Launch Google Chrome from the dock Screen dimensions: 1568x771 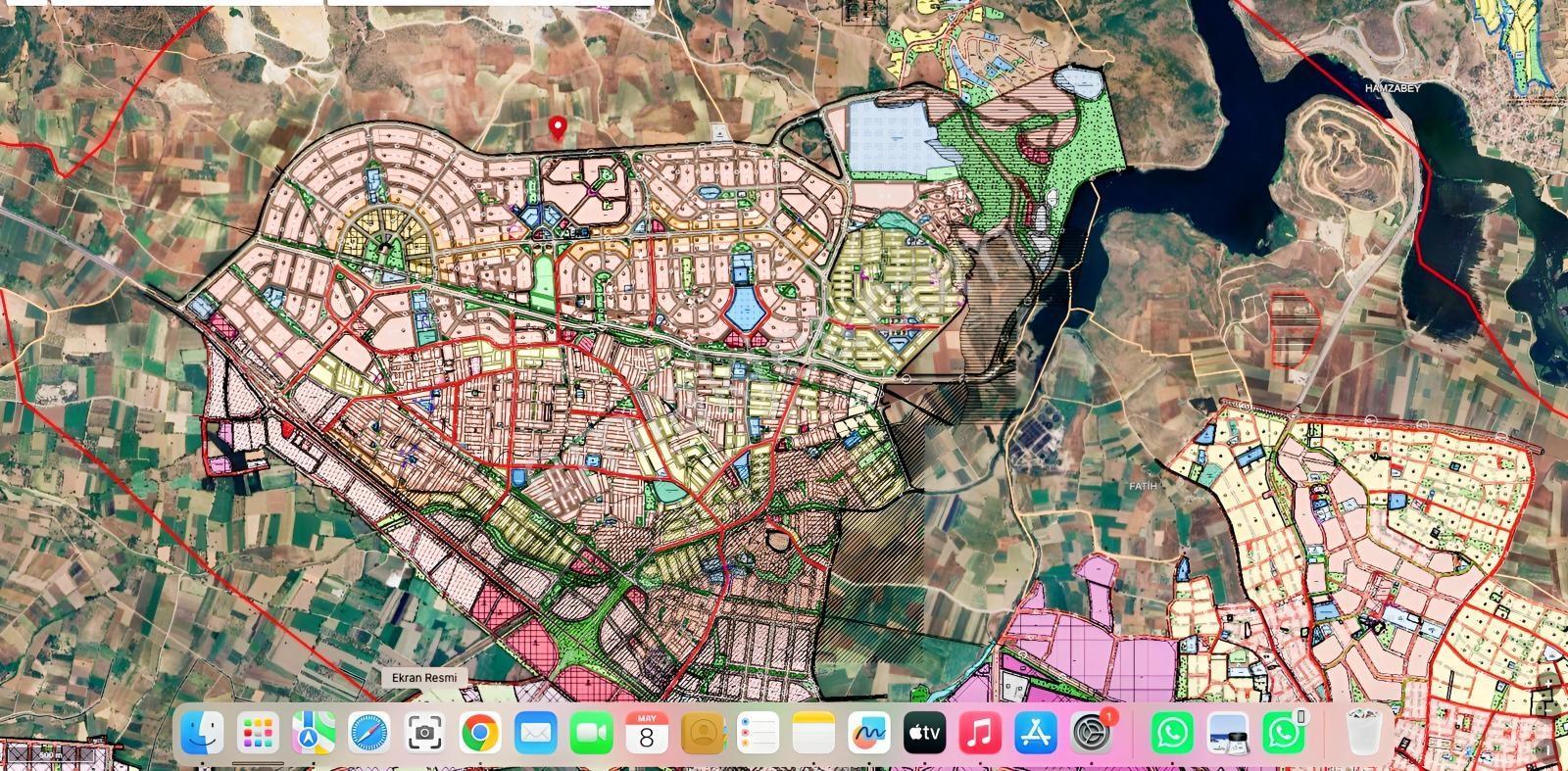pyautogui.click(x=480, y=732)
